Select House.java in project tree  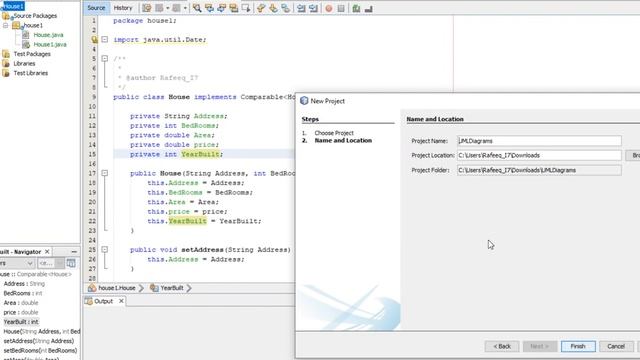coord(48,35)
